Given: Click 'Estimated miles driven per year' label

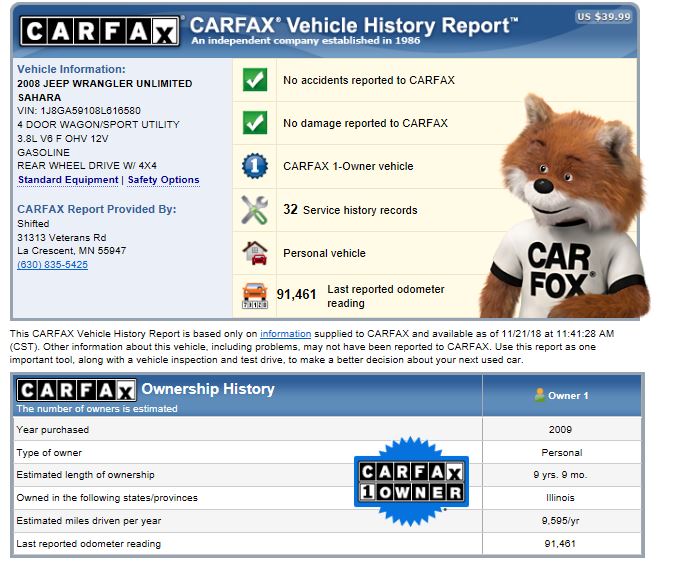Looking at the screenshot, I should coord(89,521).
